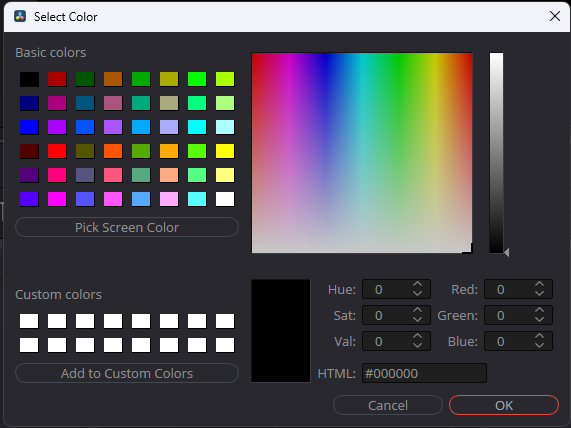Click the DaVinci Resolve title bar icon

[x=20, y=16]
